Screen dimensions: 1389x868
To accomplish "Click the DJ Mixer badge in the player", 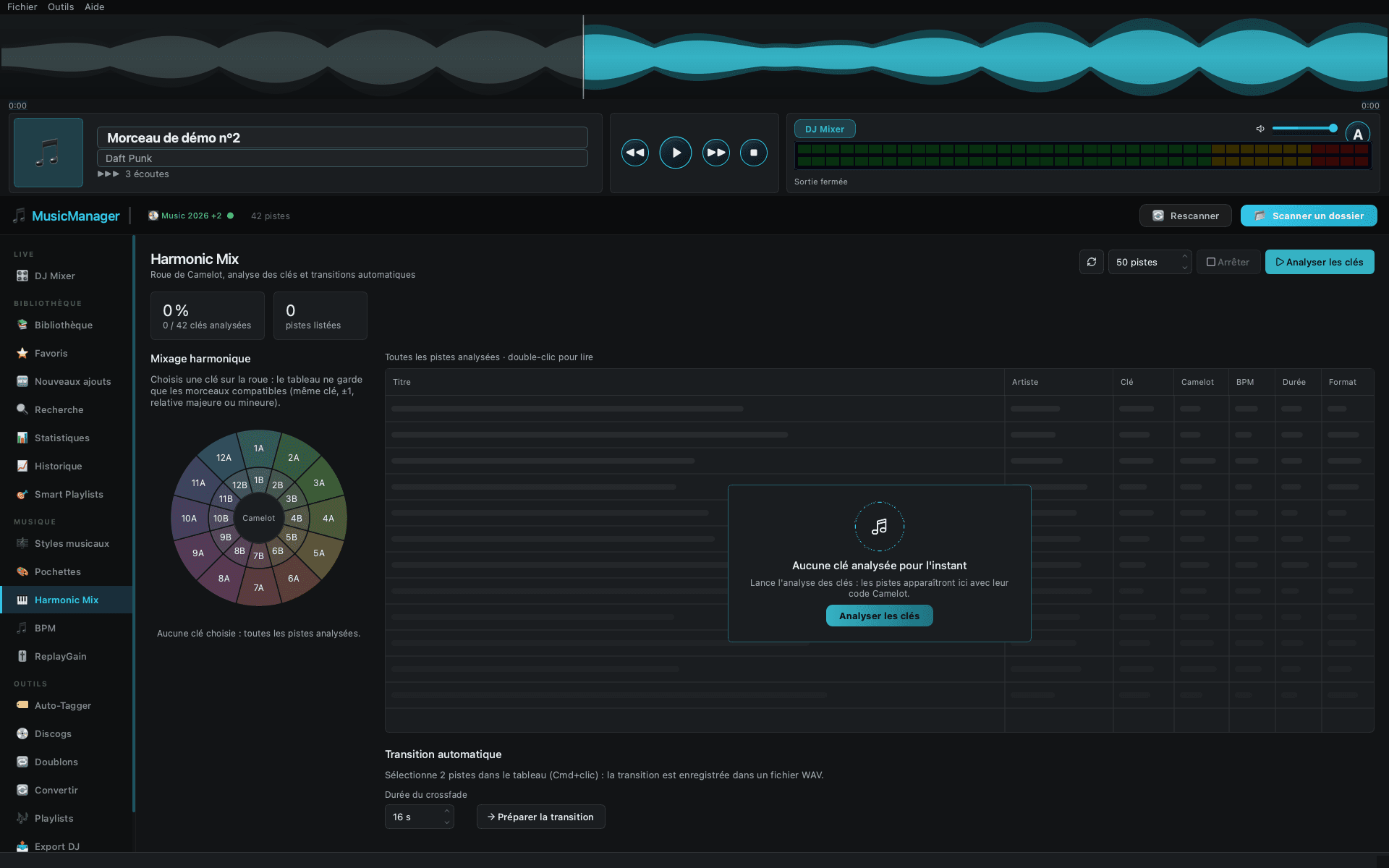I will [x=825, y=129].
